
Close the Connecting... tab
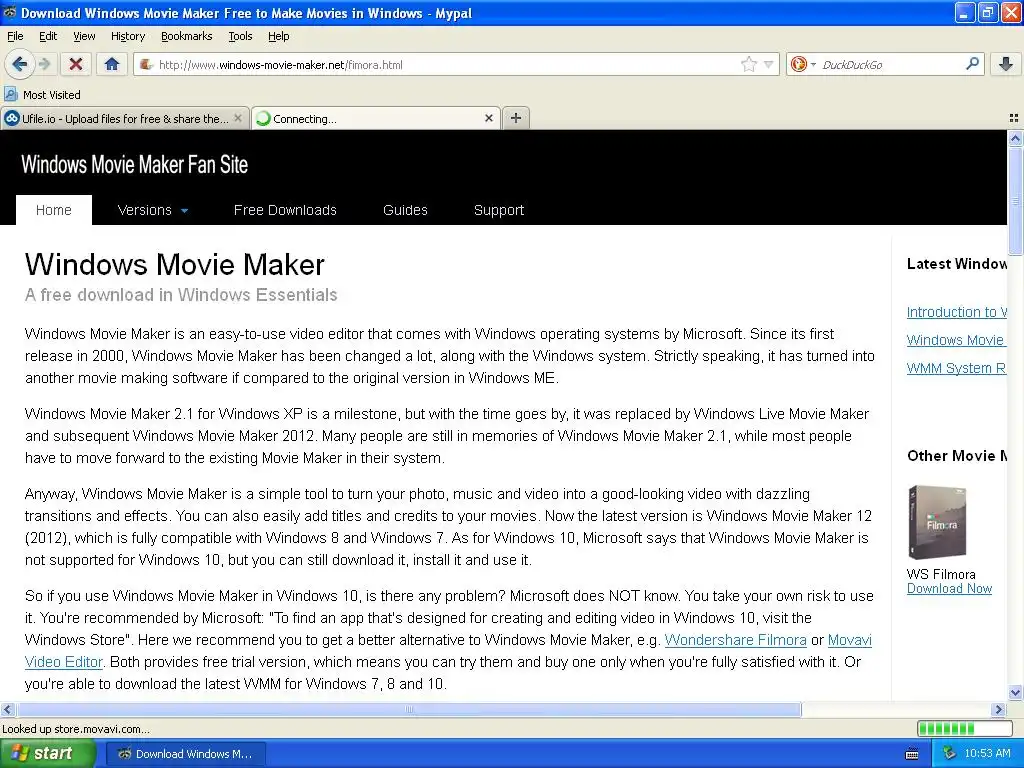pyautogui.click(x=488, y=118)
